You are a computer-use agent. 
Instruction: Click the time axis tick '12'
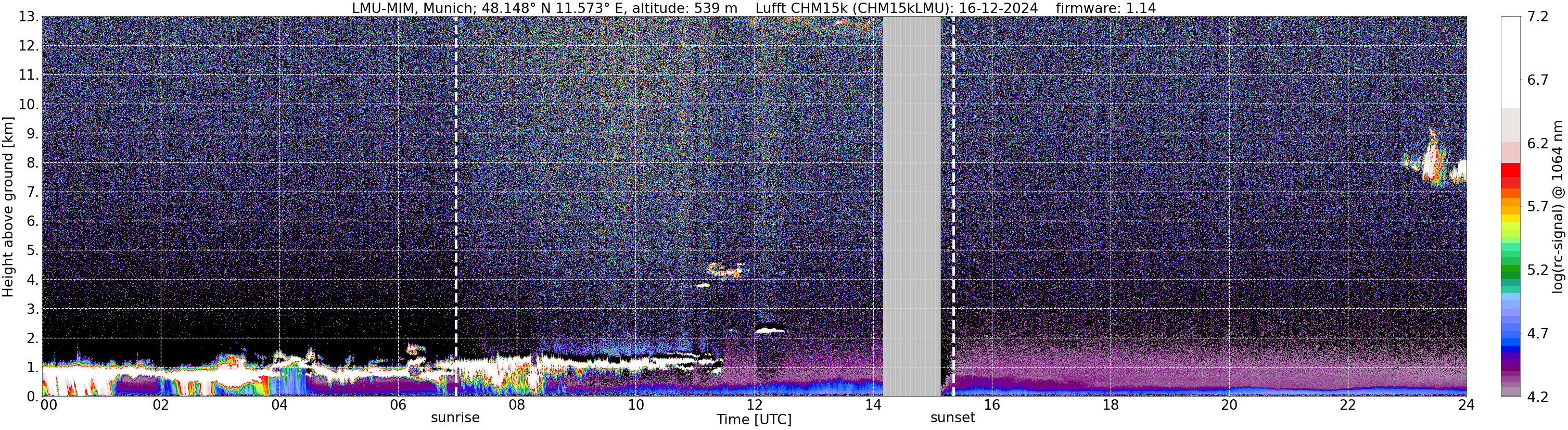point(754,405)
